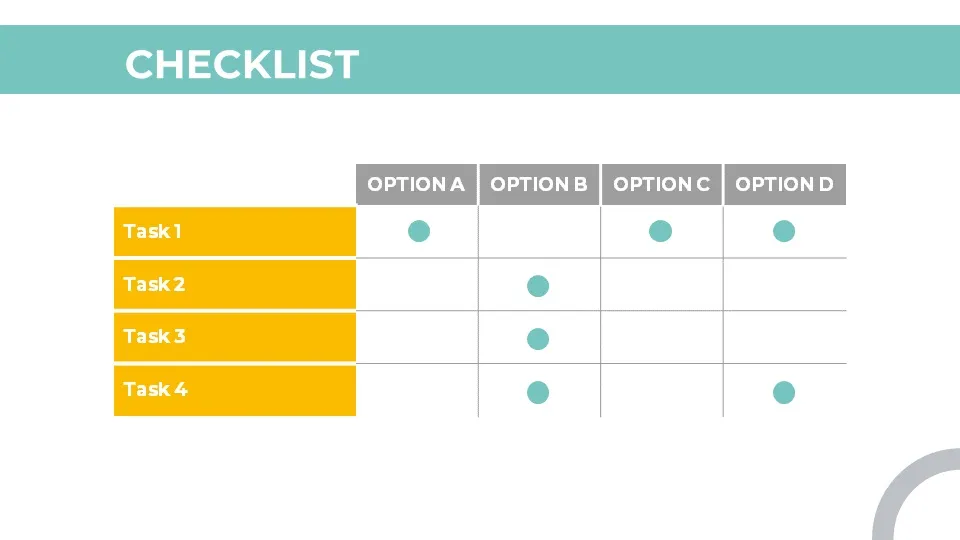This screenshot has width=960, height=540.
Task: Click the empty Task 2 Option A cell
Action: click(417, 285)
